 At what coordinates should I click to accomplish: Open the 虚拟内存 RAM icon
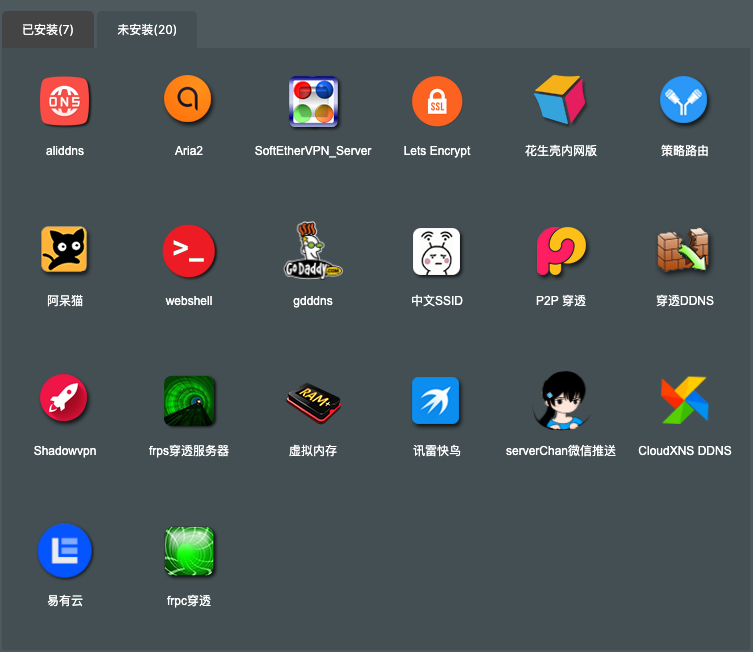314,402
